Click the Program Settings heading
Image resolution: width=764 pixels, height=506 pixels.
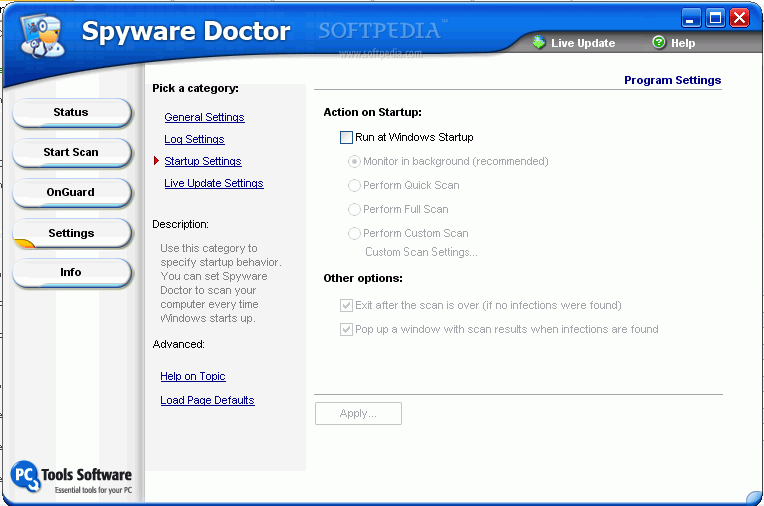pos(672,80)
